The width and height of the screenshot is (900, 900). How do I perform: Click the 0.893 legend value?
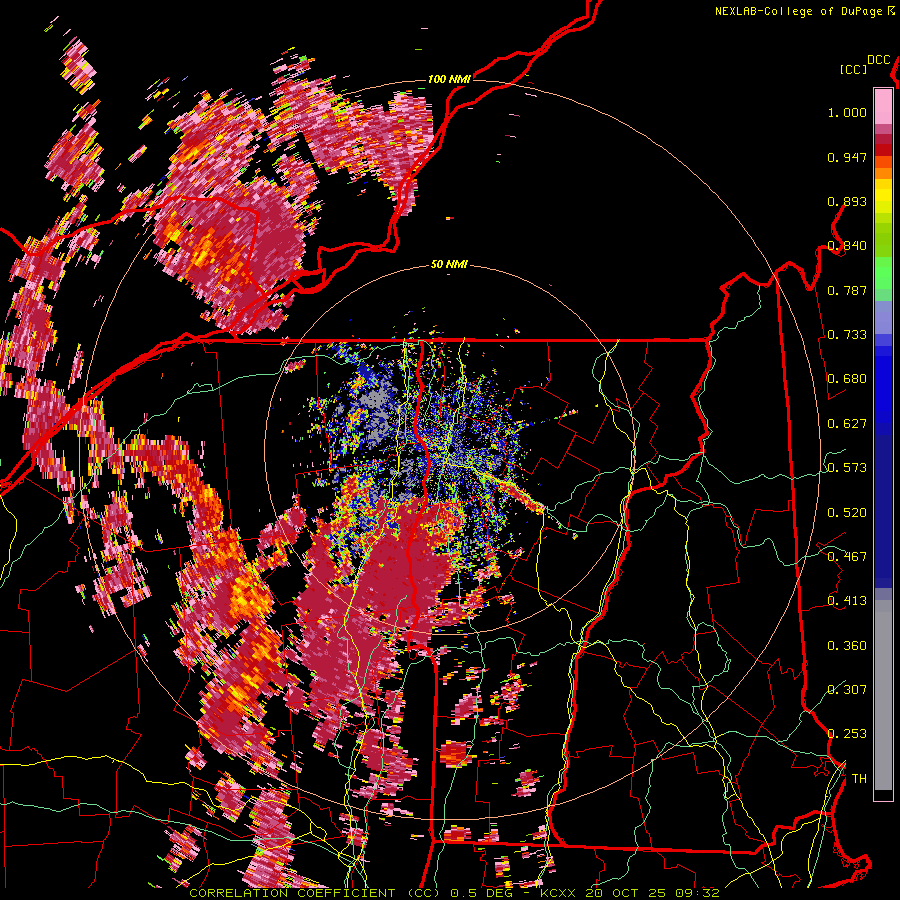[x=847, y=201]
